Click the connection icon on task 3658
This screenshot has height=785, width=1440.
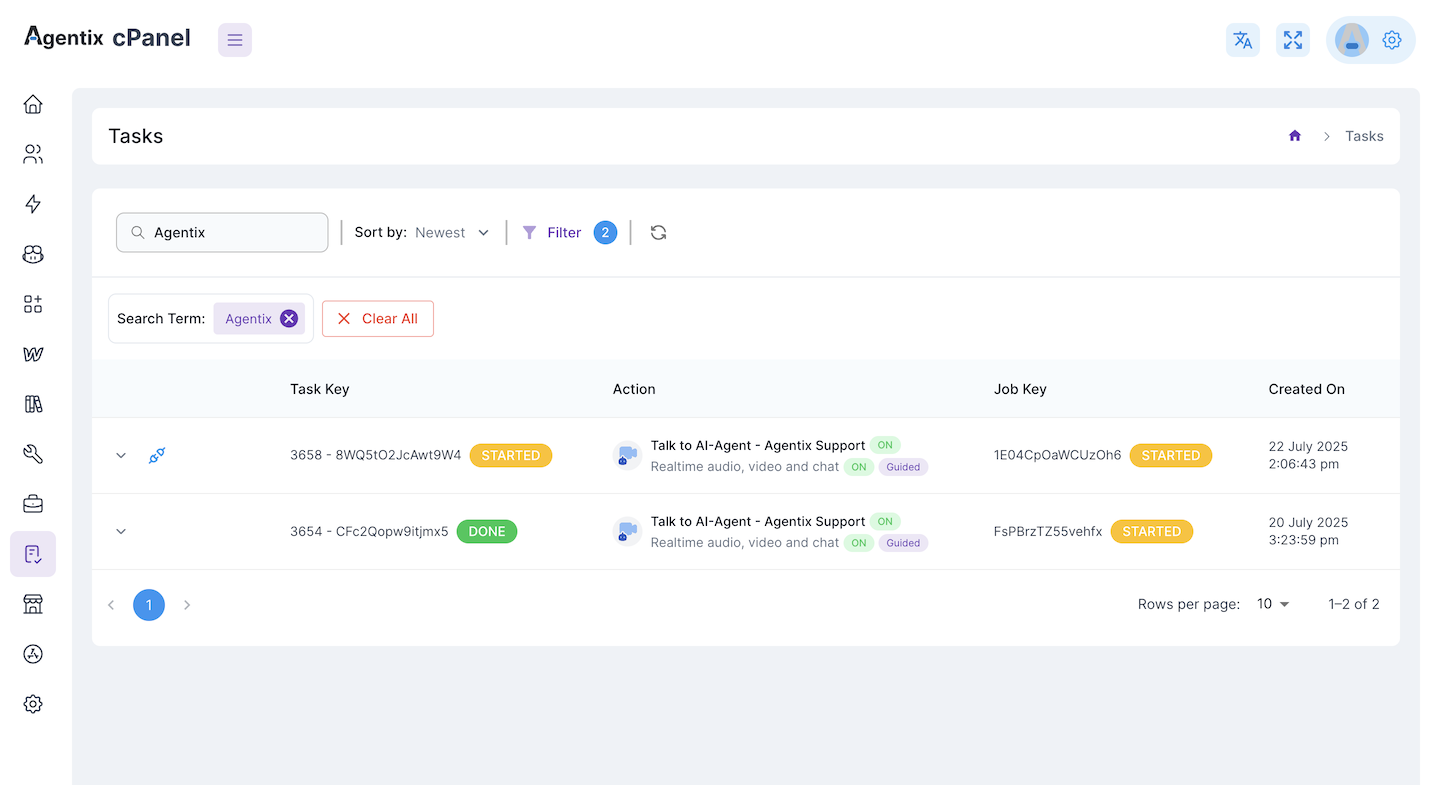[x=157, y=455]
